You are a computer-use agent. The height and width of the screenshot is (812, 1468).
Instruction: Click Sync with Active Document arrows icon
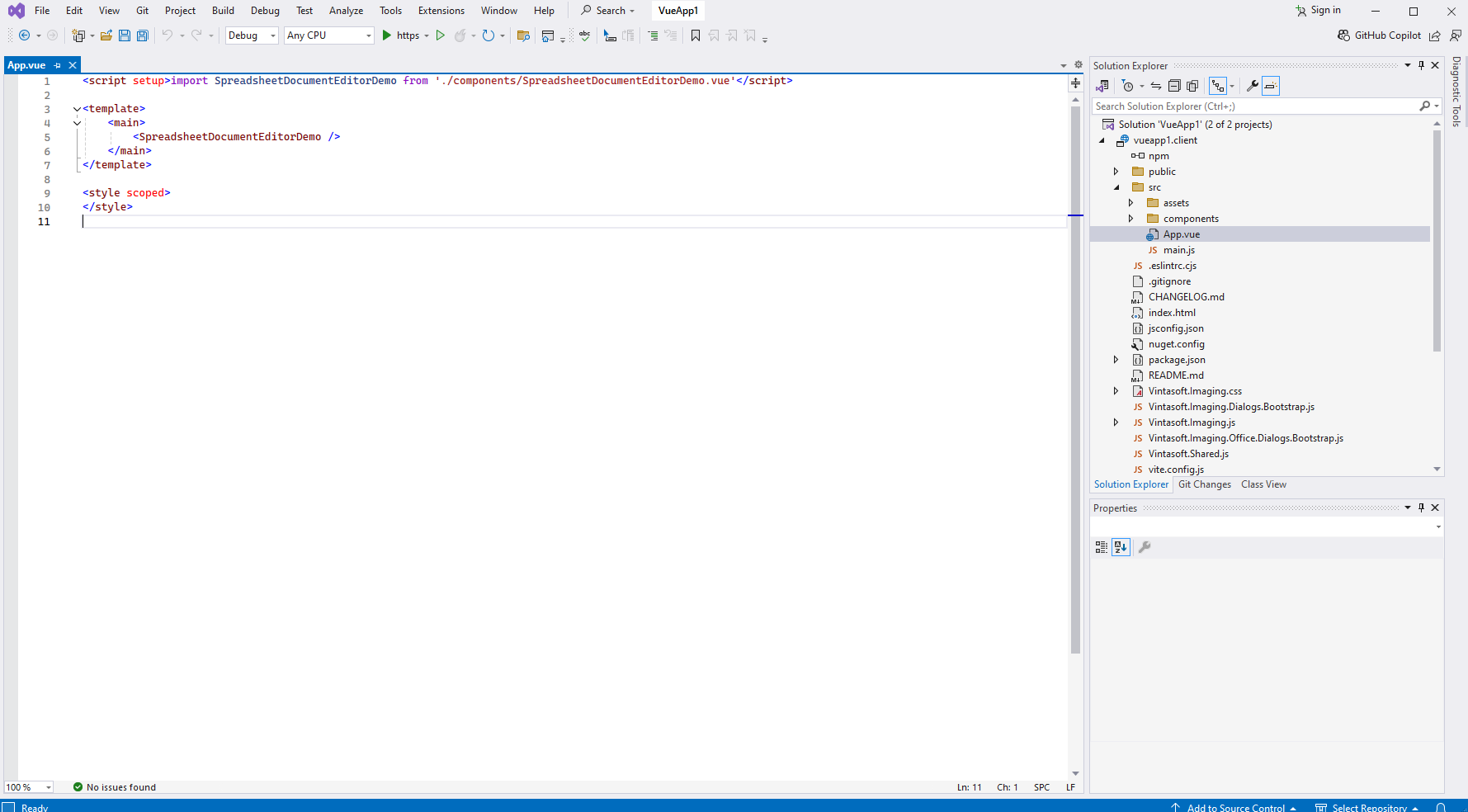click(x=1156, y=86)
